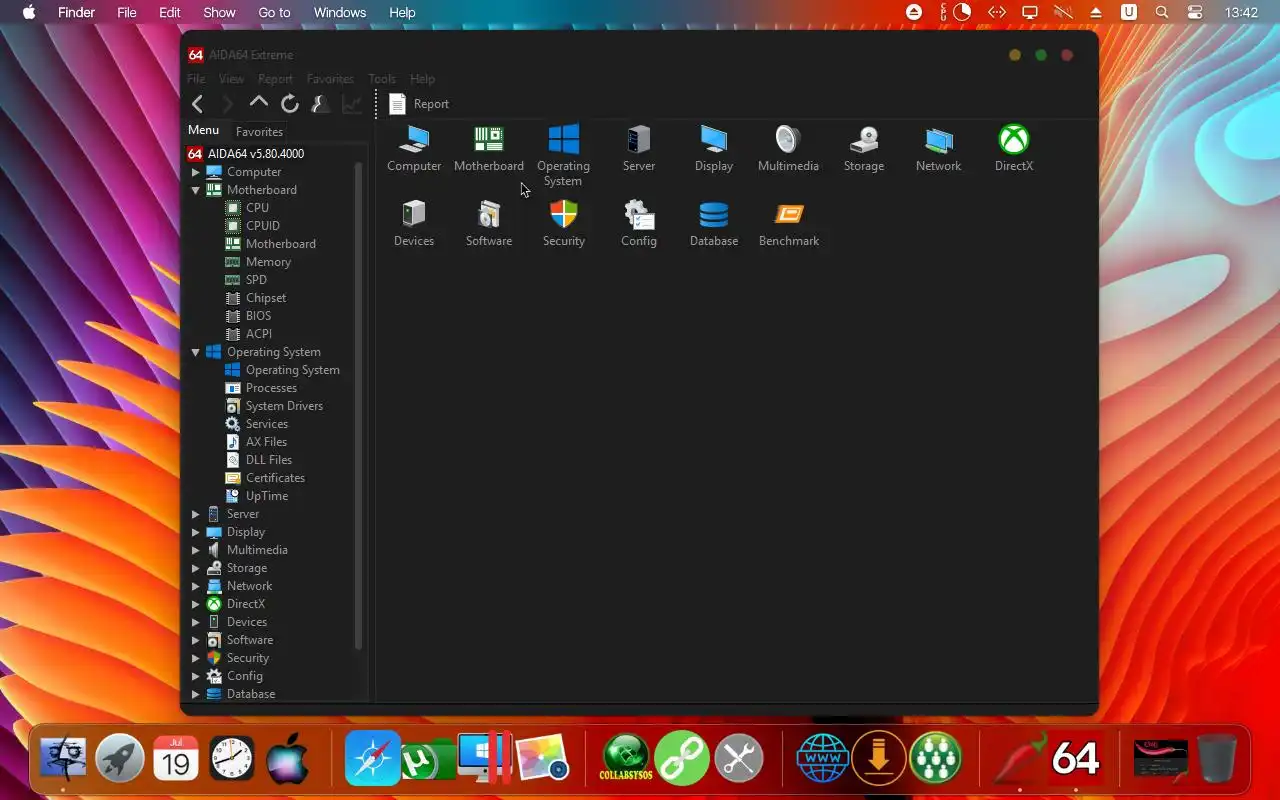Go forward with the right arrow
Image resolution: width=1280 pixels, height=800 pixels.
pyautogui.click(x=228, y=104)
